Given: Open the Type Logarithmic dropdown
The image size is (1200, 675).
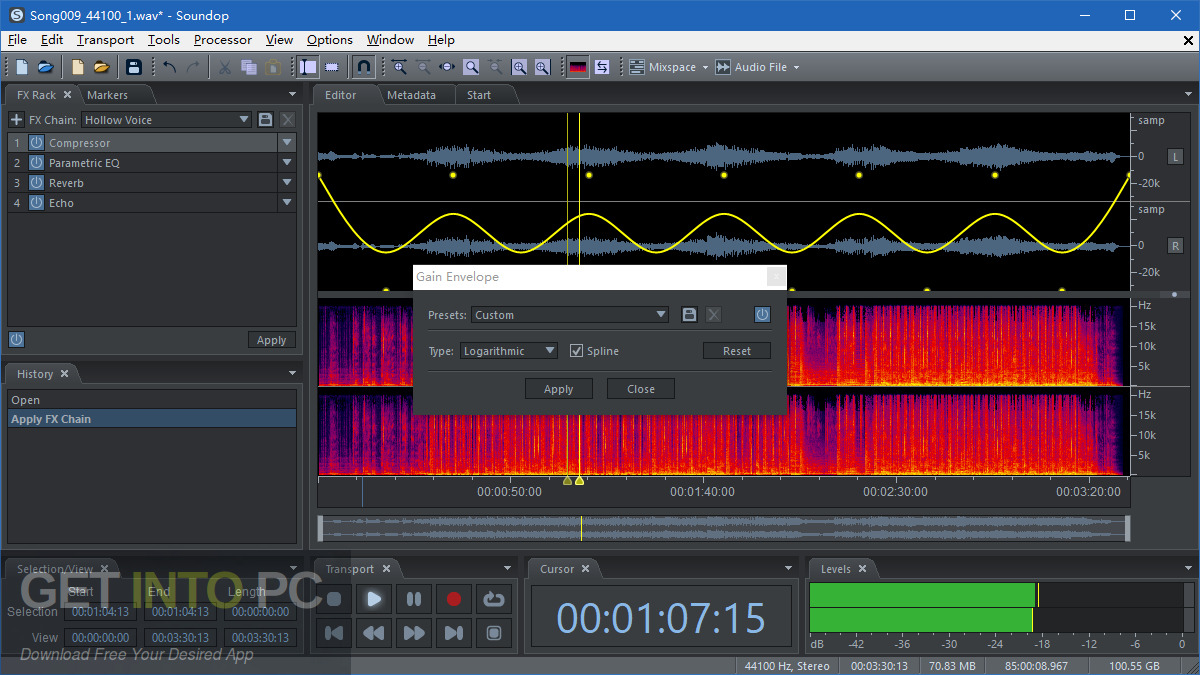Looking at the screenshot, I should pos(509,351).
